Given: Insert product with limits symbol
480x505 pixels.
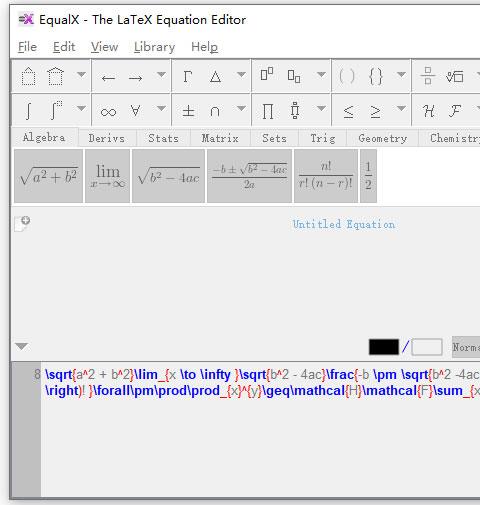Looking at the screenshot, I should (295, 111).
